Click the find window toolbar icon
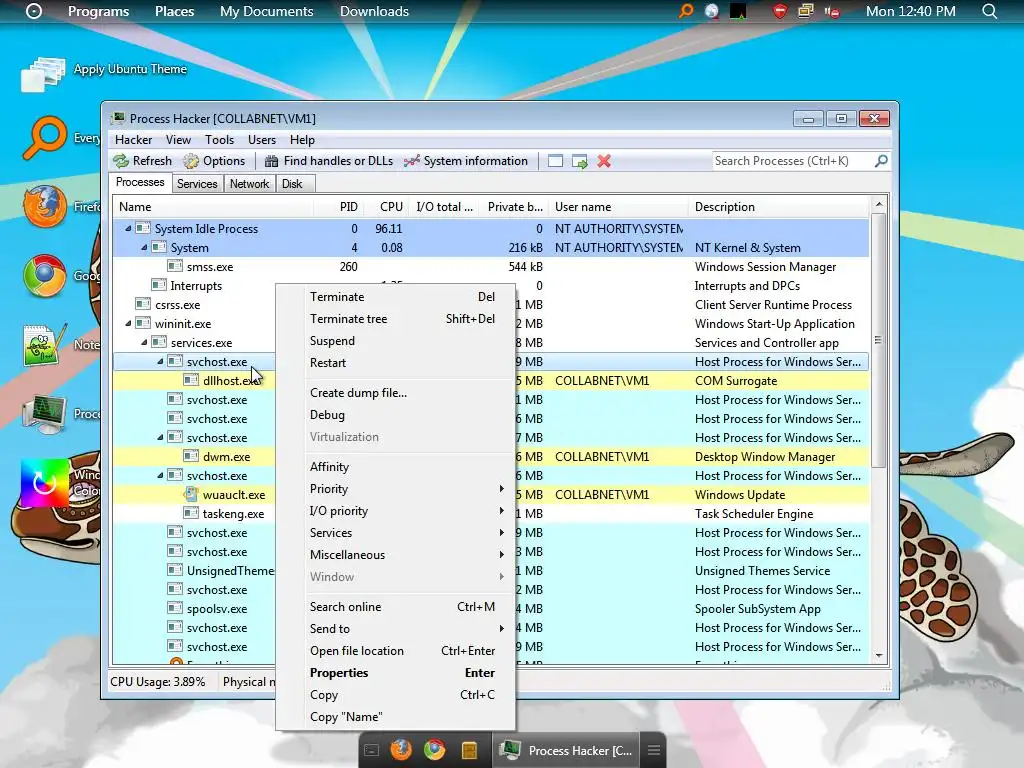Viewport: 1024px width, 768px height. pyautogui.click(x=555, y=161)
